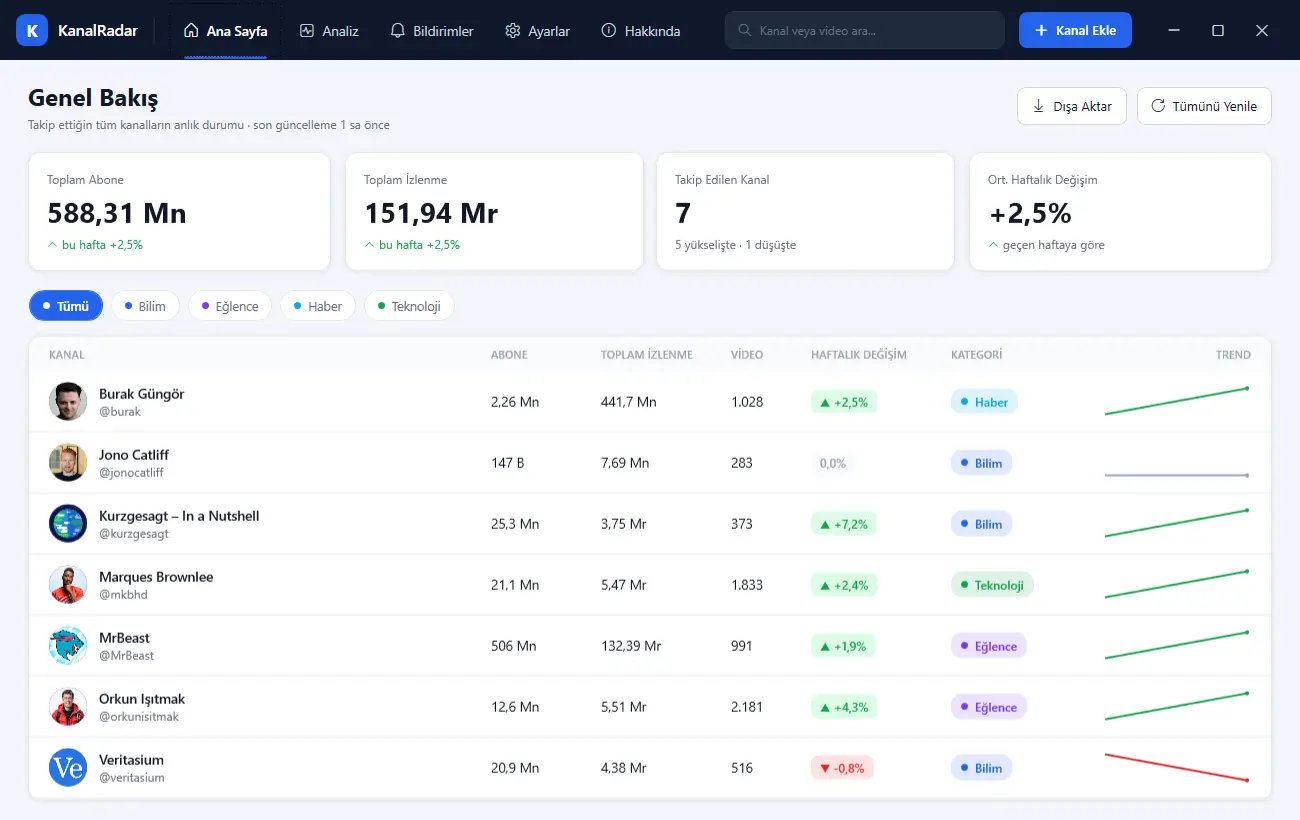
Task: Select the Haber filter chip
Action: pyautogui.click(x=318, y=306)
